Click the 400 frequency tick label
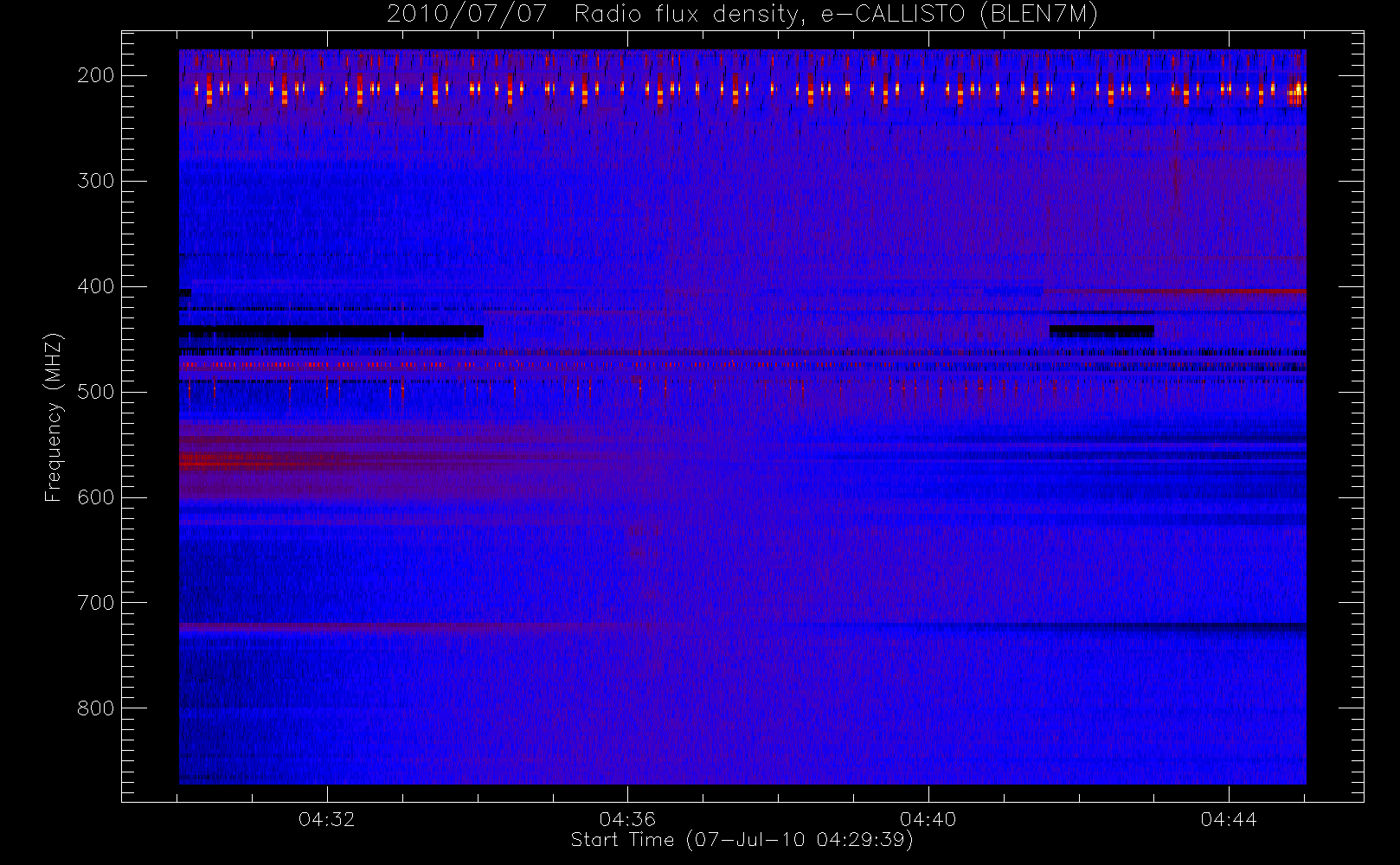This screenshot has height=865, width=1400. (96, 286)
